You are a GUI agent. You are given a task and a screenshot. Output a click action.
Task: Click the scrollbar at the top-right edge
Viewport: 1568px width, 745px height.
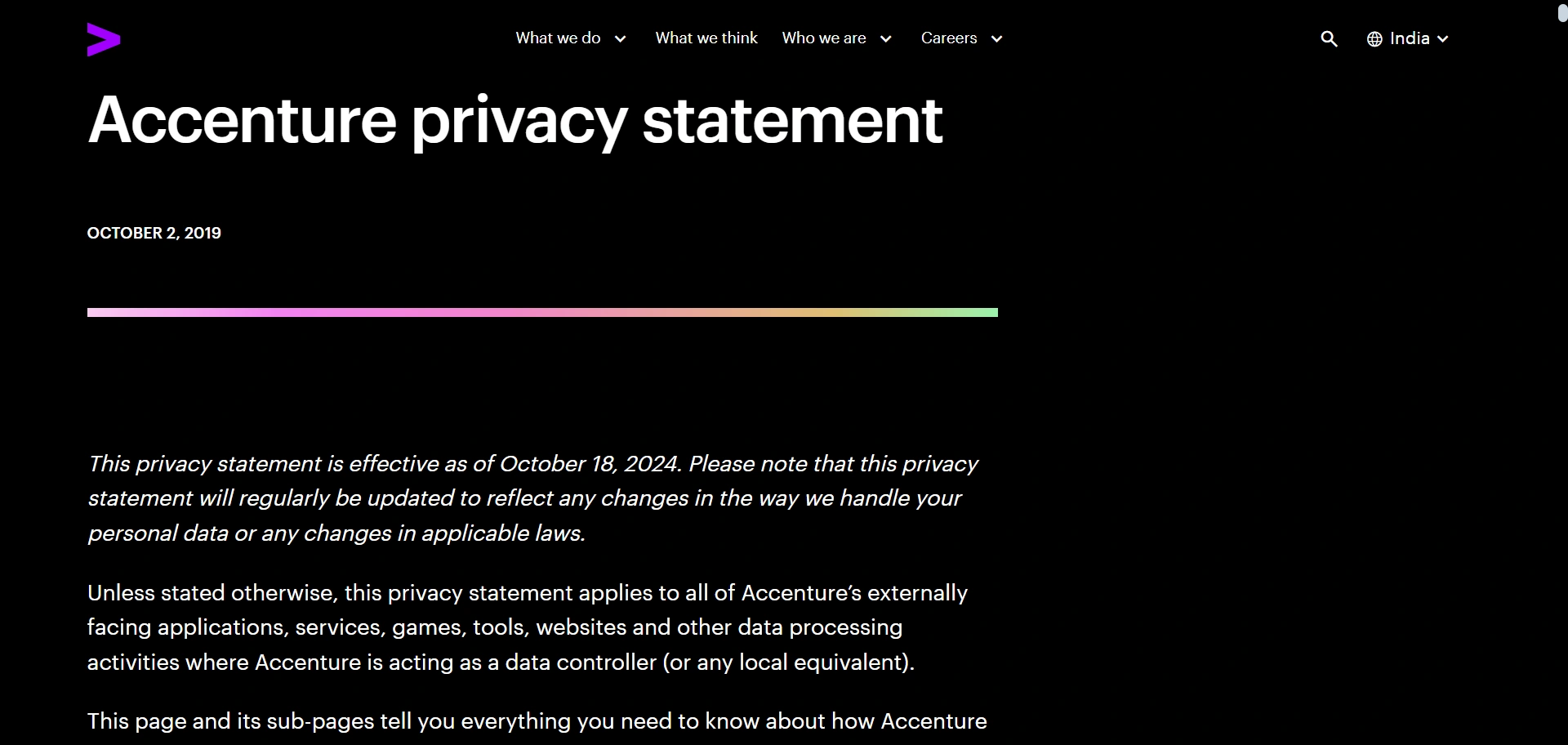[x=1561, y=13]
